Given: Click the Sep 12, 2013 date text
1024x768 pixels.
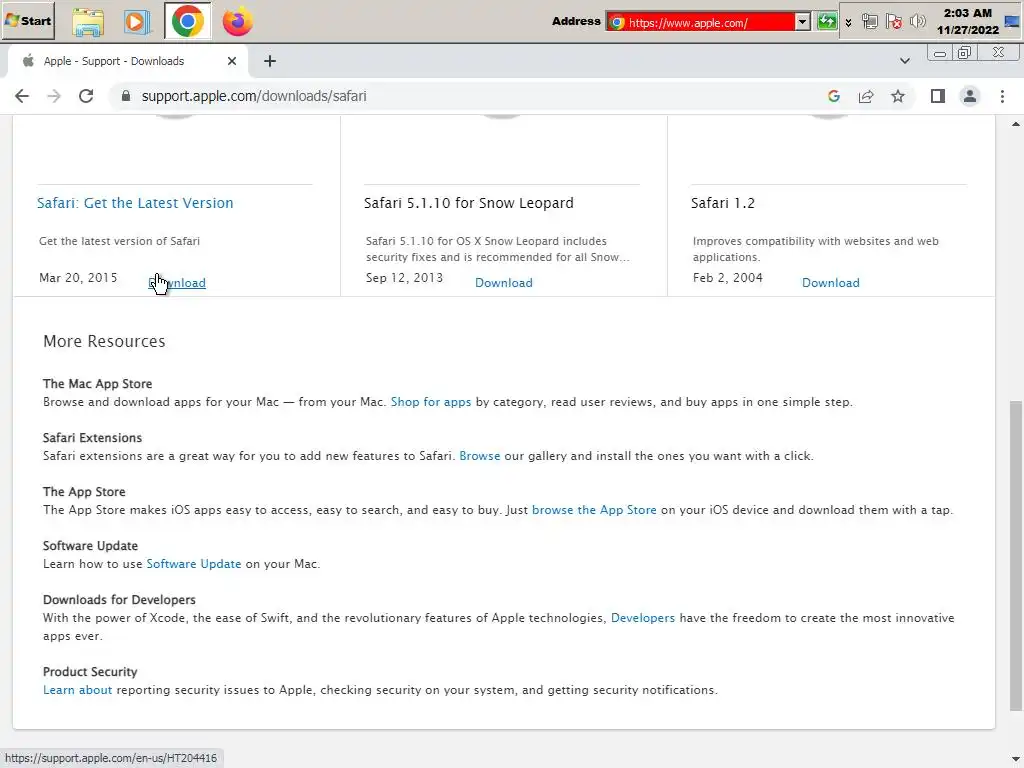Looking at the screenshot, I should coord(404,278).
